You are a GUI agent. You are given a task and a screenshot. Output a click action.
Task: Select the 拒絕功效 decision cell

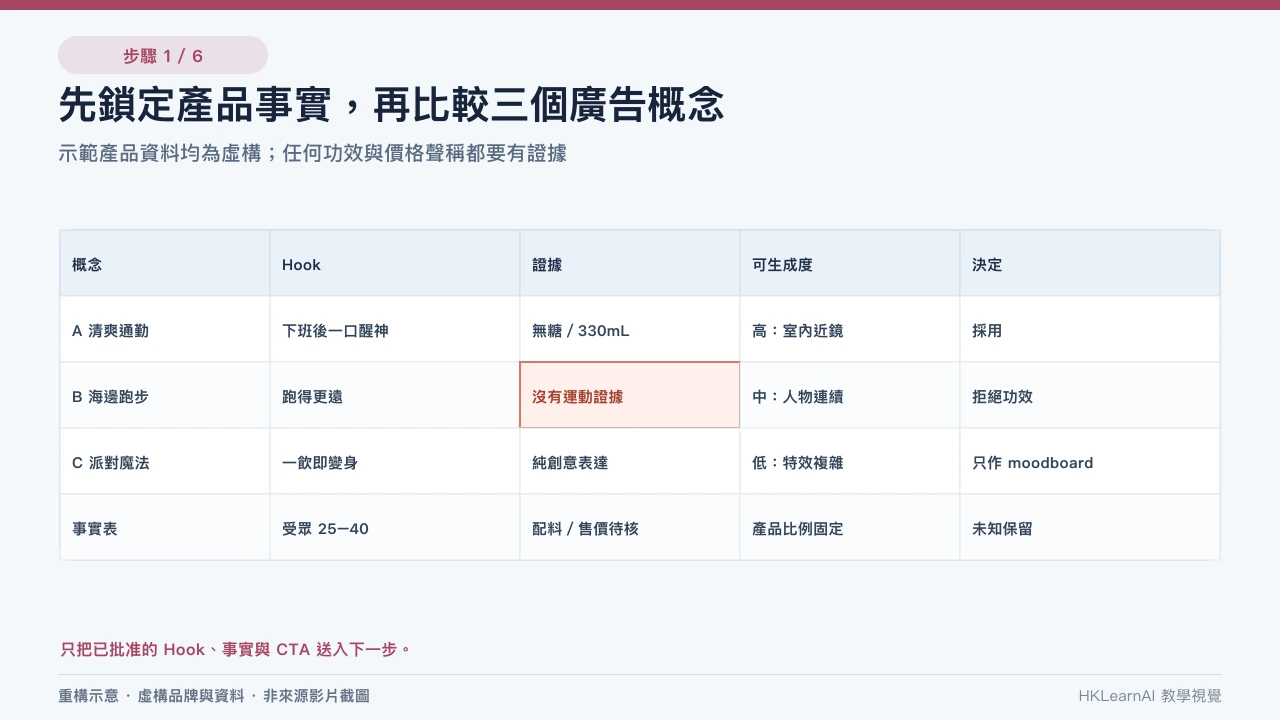coord(1090,396)
